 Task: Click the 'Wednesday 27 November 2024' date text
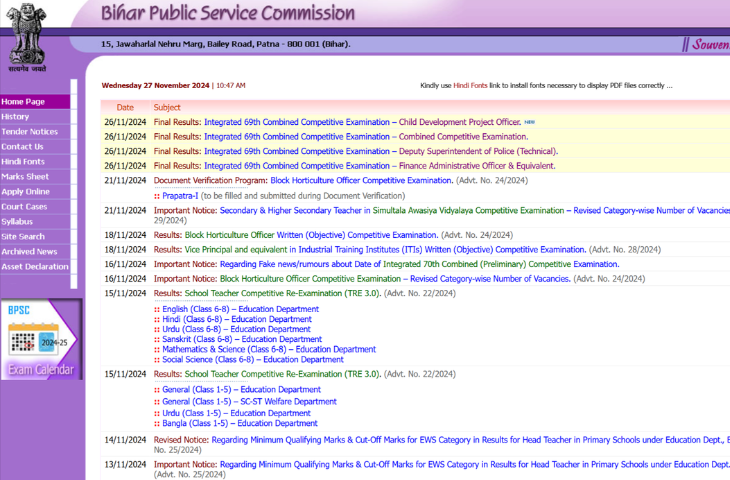[x=155, y=86]
